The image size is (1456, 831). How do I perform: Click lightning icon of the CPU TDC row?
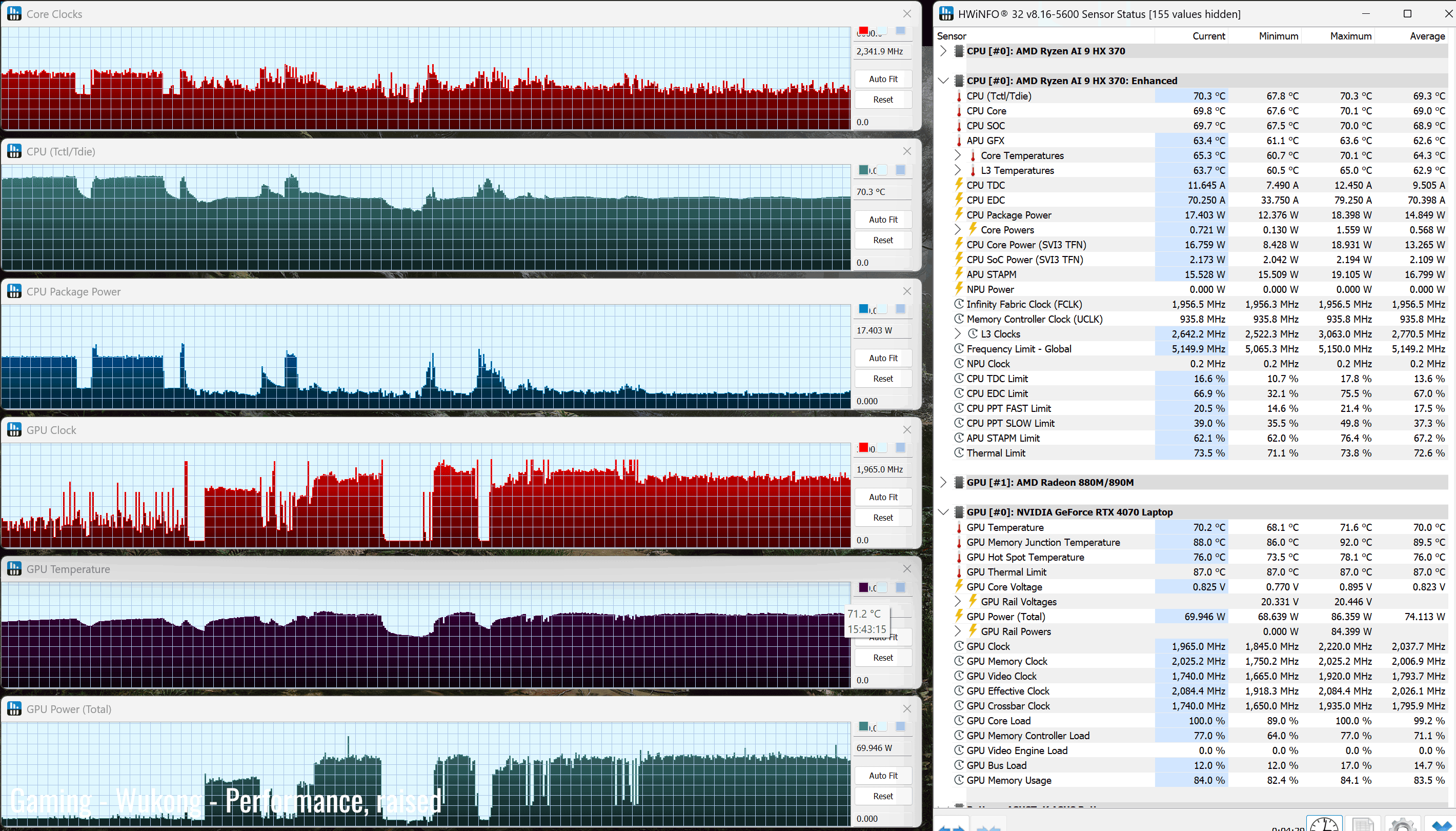[x=959, y=185]
